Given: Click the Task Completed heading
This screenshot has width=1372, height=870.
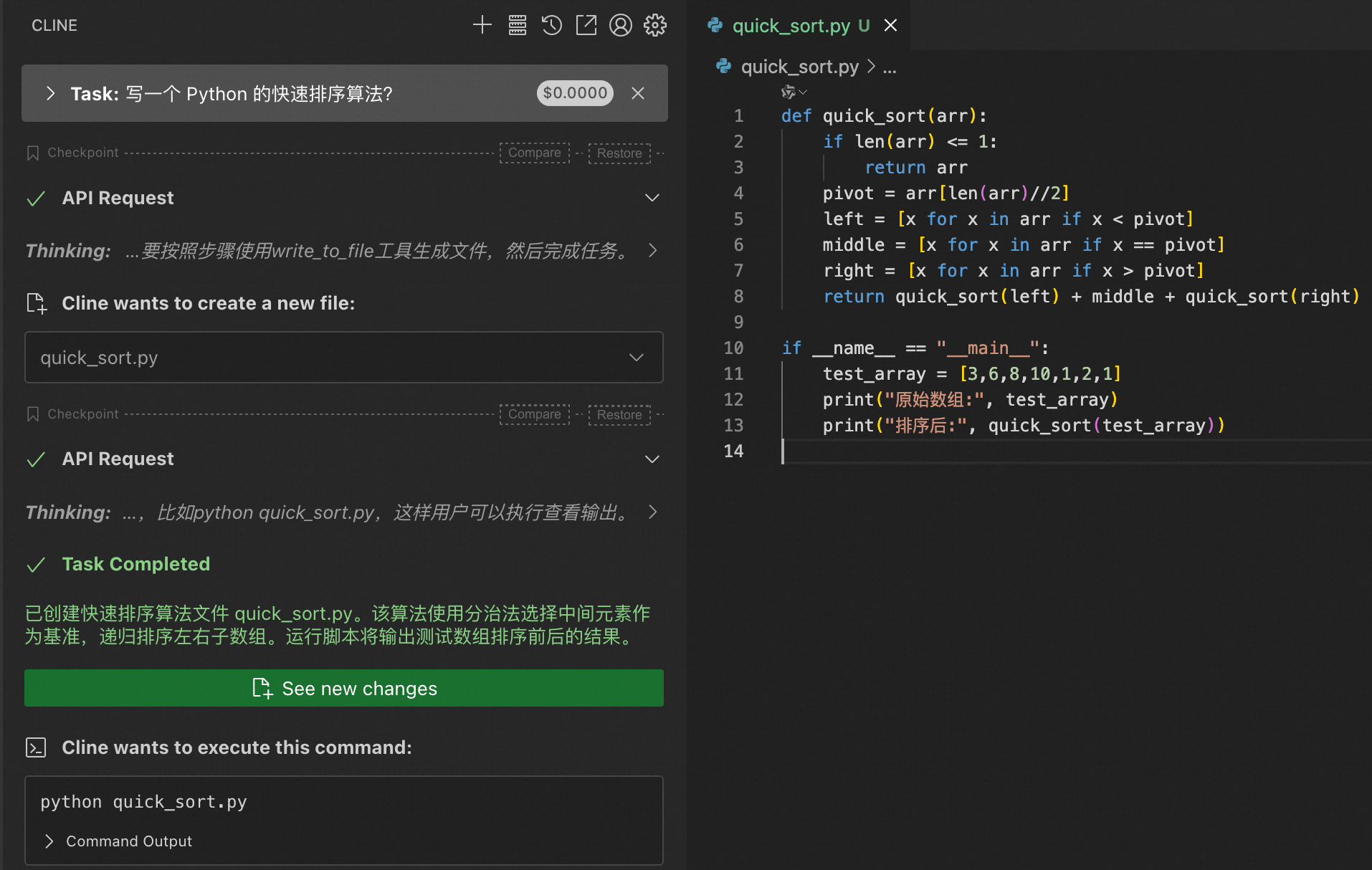Looking at the screenshot, I should pyautogui.click(x=136, y=564).
